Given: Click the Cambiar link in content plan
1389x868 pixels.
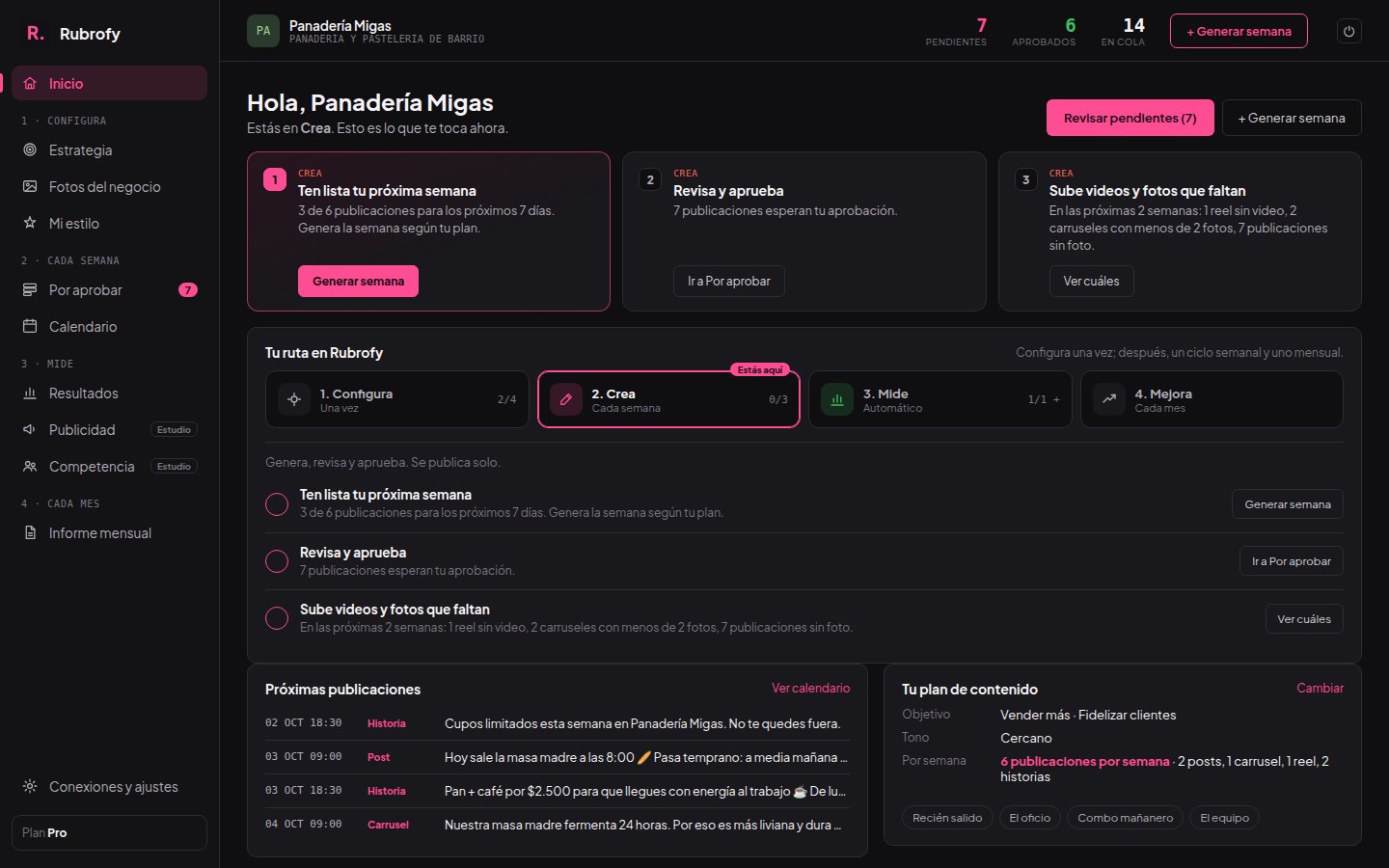Looking at the screenshot, I should click(1320, 688).
